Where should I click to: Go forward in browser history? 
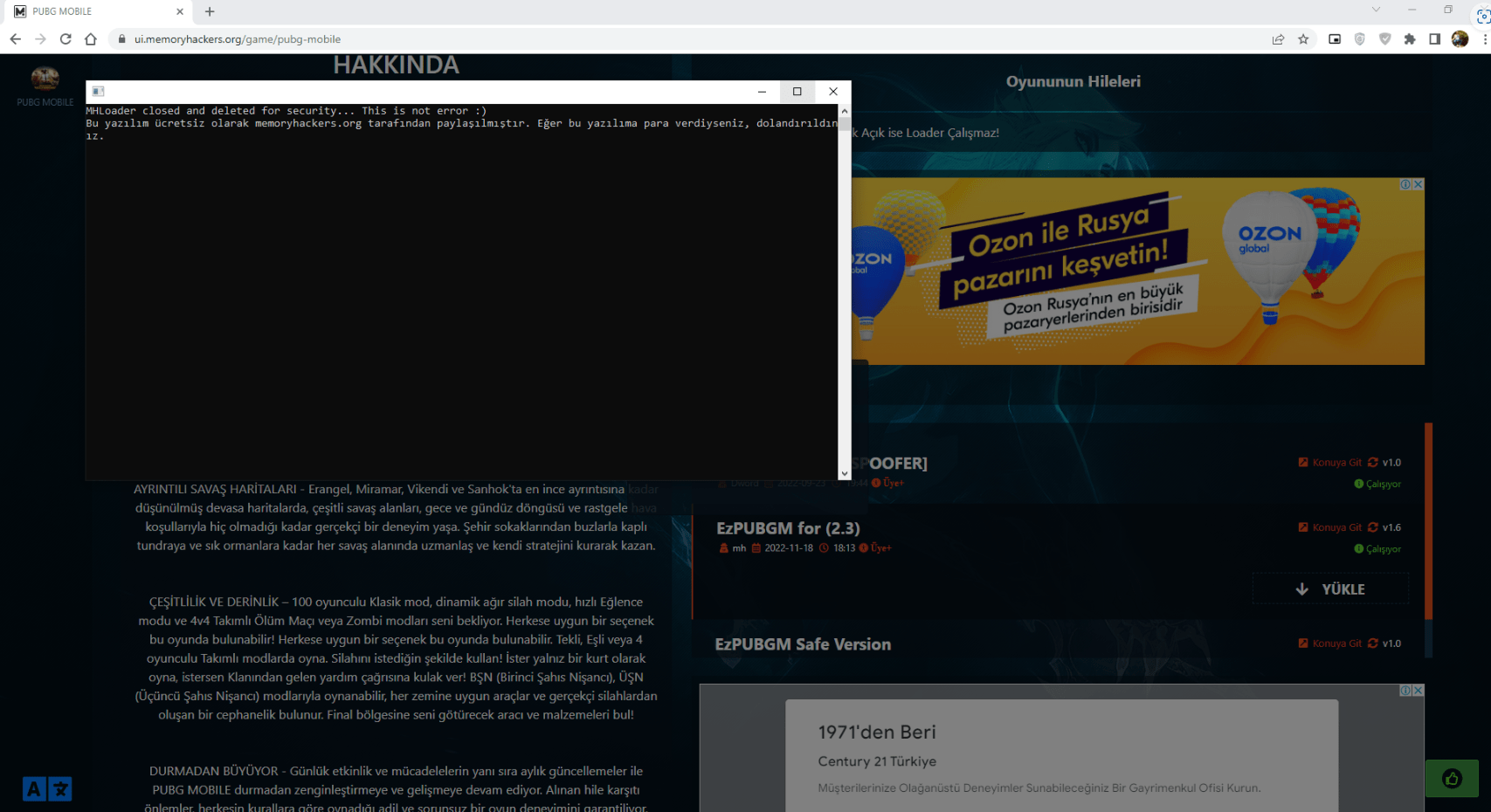click(x=40, y=39)
